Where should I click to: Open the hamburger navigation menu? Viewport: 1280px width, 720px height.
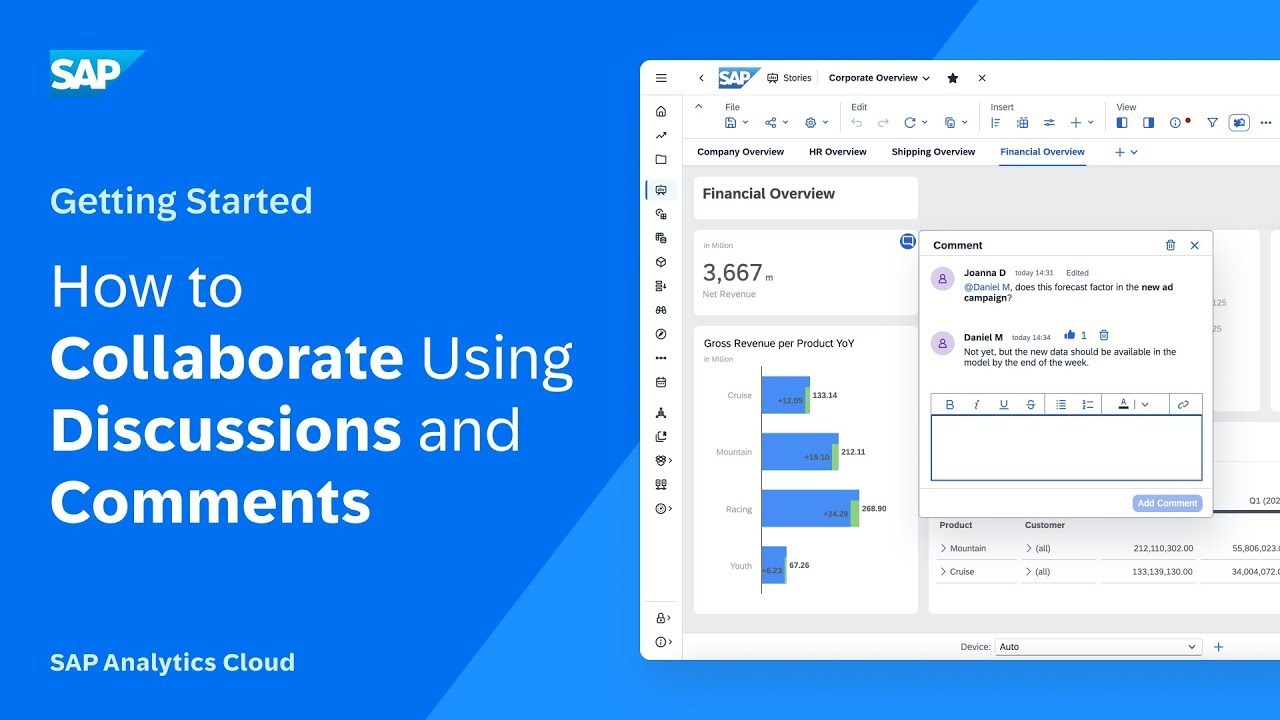coord(661,78)
